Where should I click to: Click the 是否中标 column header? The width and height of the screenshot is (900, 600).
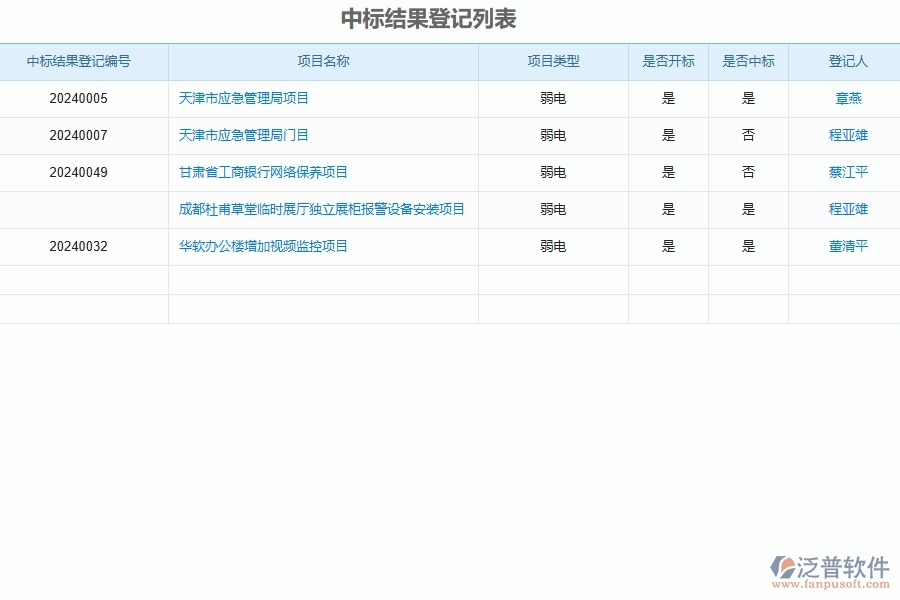point(749,61)
